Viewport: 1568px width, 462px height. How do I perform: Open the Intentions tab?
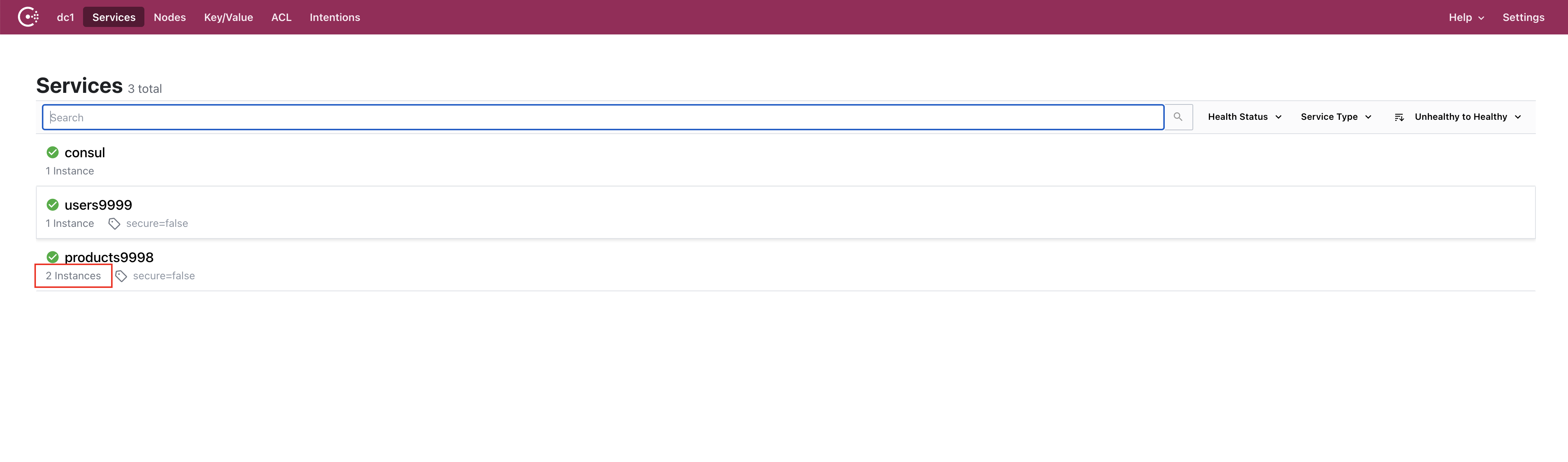335,17
